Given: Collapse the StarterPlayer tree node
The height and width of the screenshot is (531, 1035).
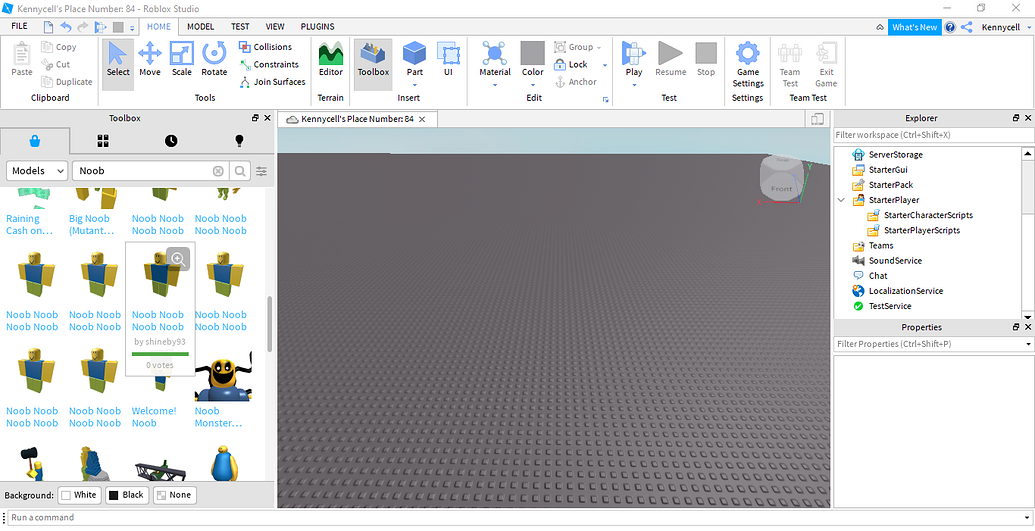Looking at the screenshot, I should click(841, 200).
